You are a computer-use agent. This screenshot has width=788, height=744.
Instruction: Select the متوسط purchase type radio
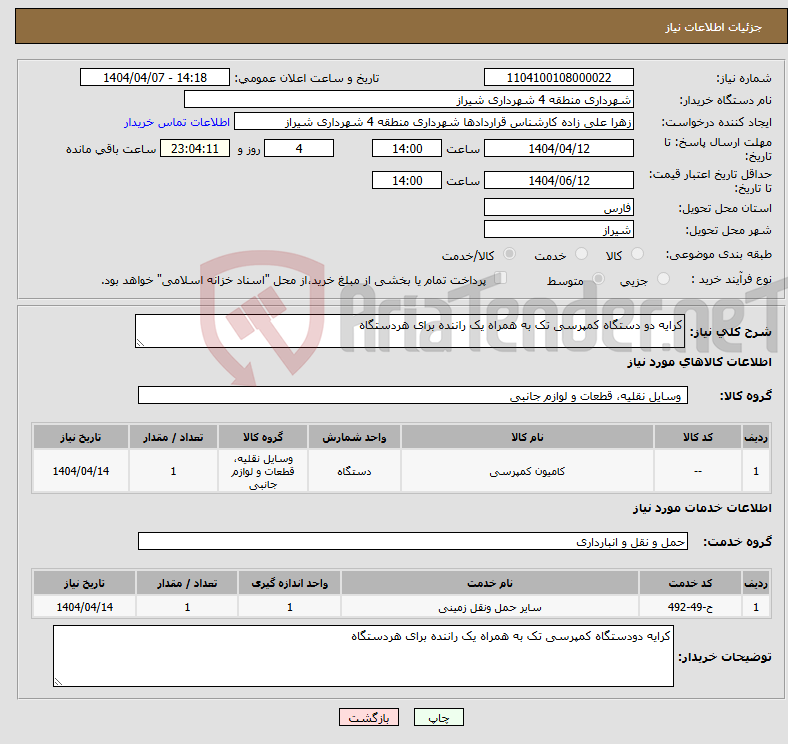coord(599,278)
